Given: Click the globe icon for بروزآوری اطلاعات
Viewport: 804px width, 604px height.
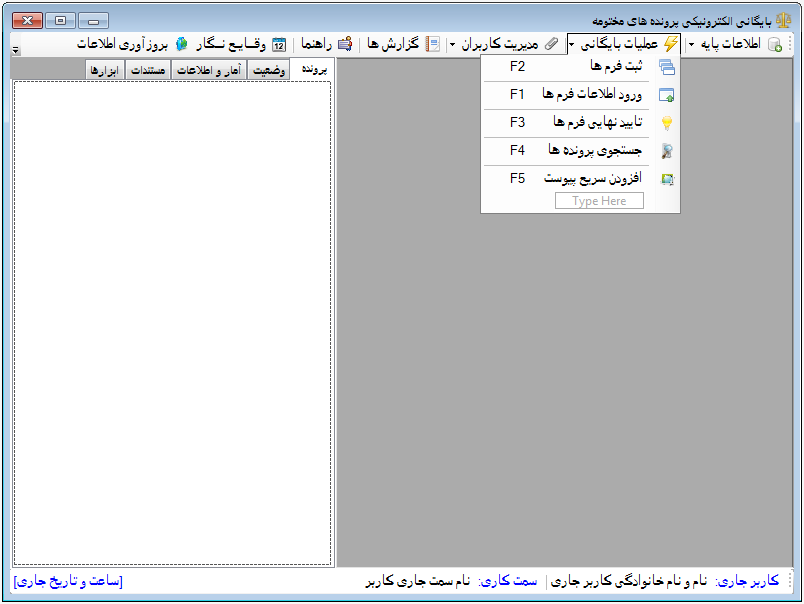Looking at the screenshot, I should [x=181, y=44].
